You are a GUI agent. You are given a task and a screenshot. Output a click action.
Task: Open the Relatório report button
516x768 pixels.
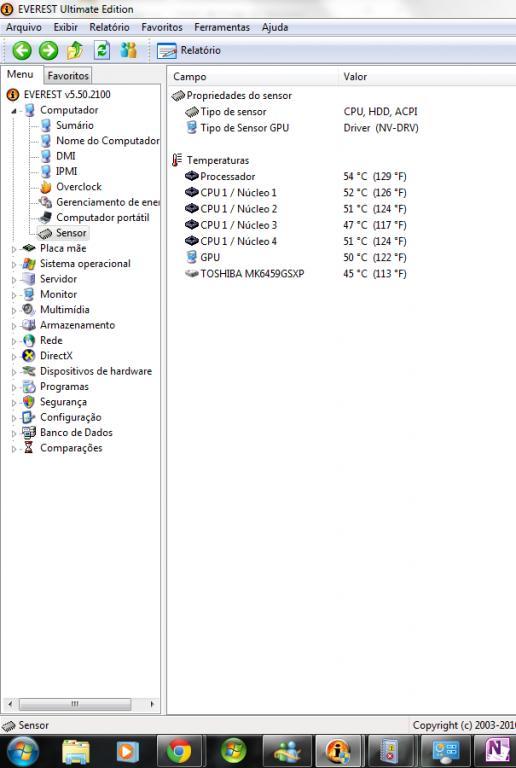coord(189,50)
